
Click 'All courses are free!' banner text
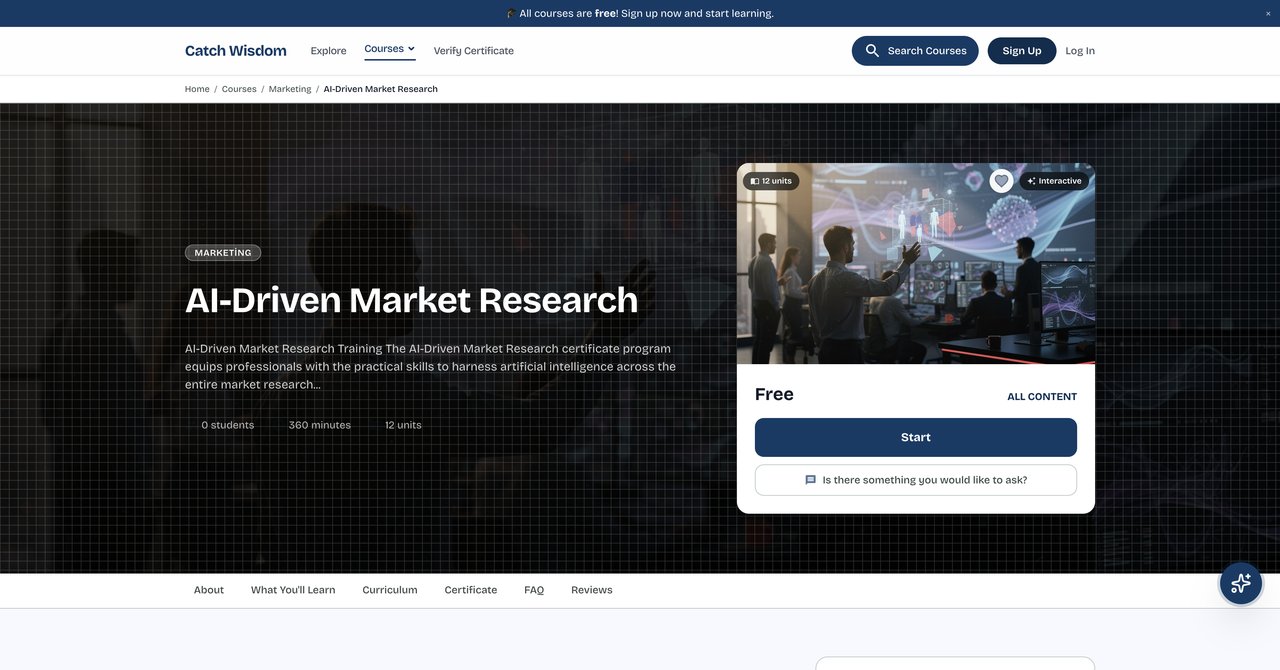640,13
